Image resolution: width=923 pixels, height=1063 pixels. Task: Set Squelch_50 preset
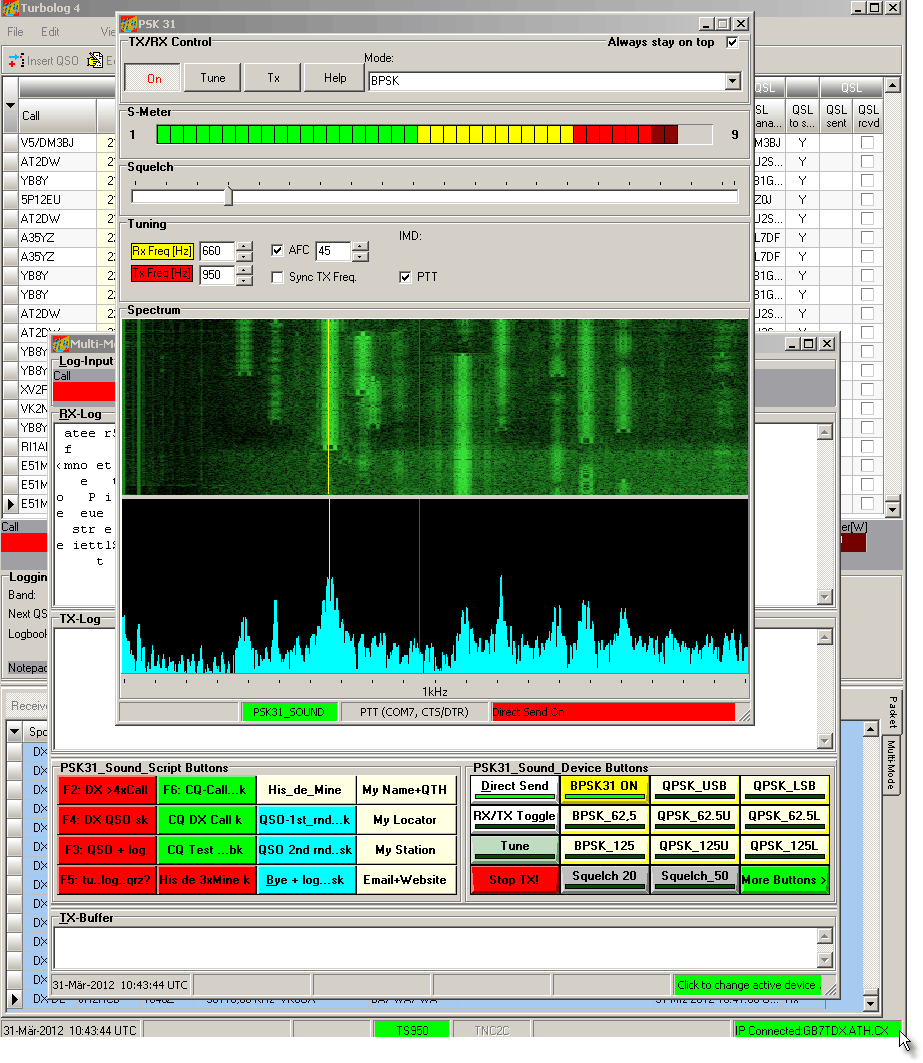coord(694,880)
